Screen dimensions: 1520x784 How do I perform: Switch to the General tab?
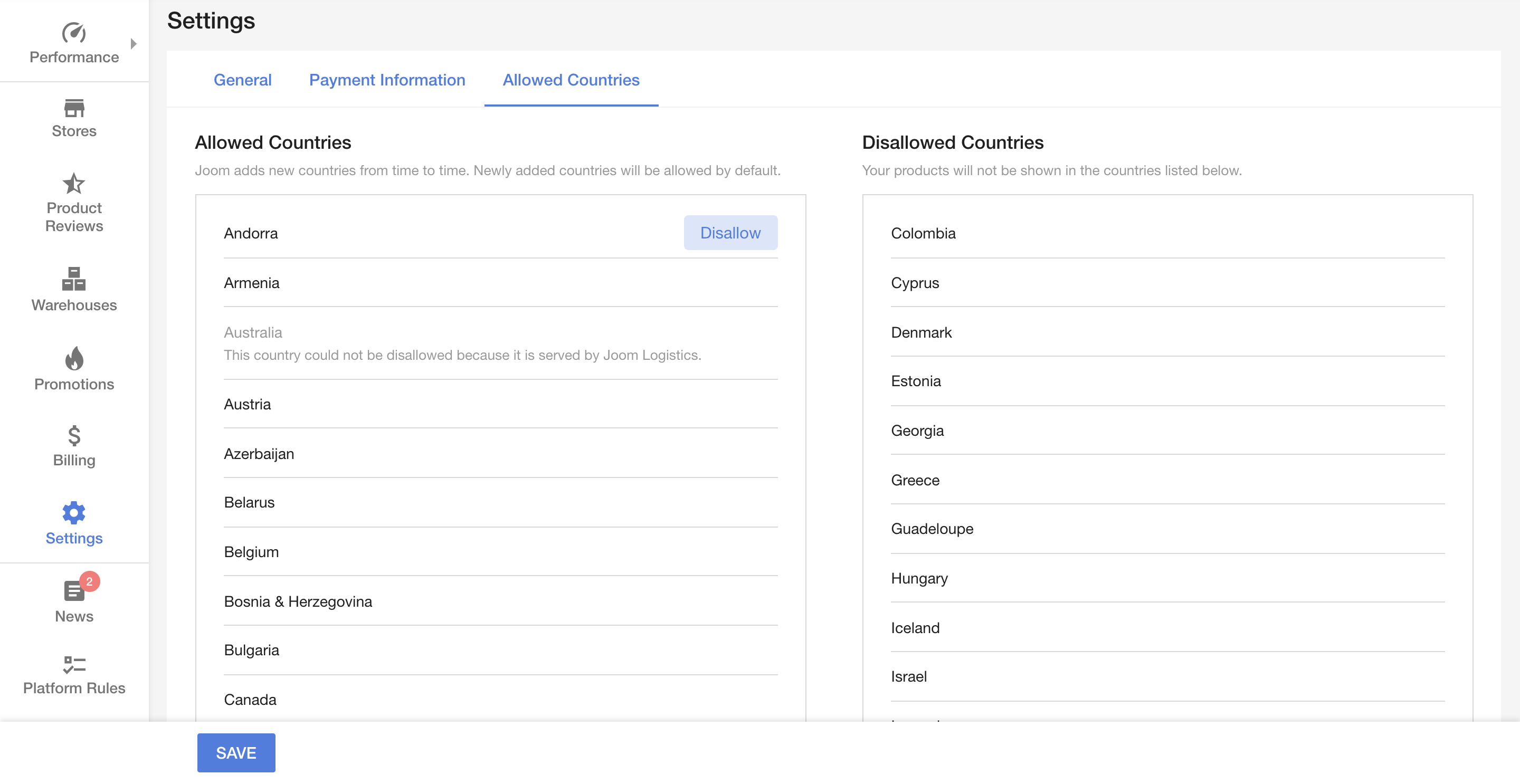(x=243, y=80)
